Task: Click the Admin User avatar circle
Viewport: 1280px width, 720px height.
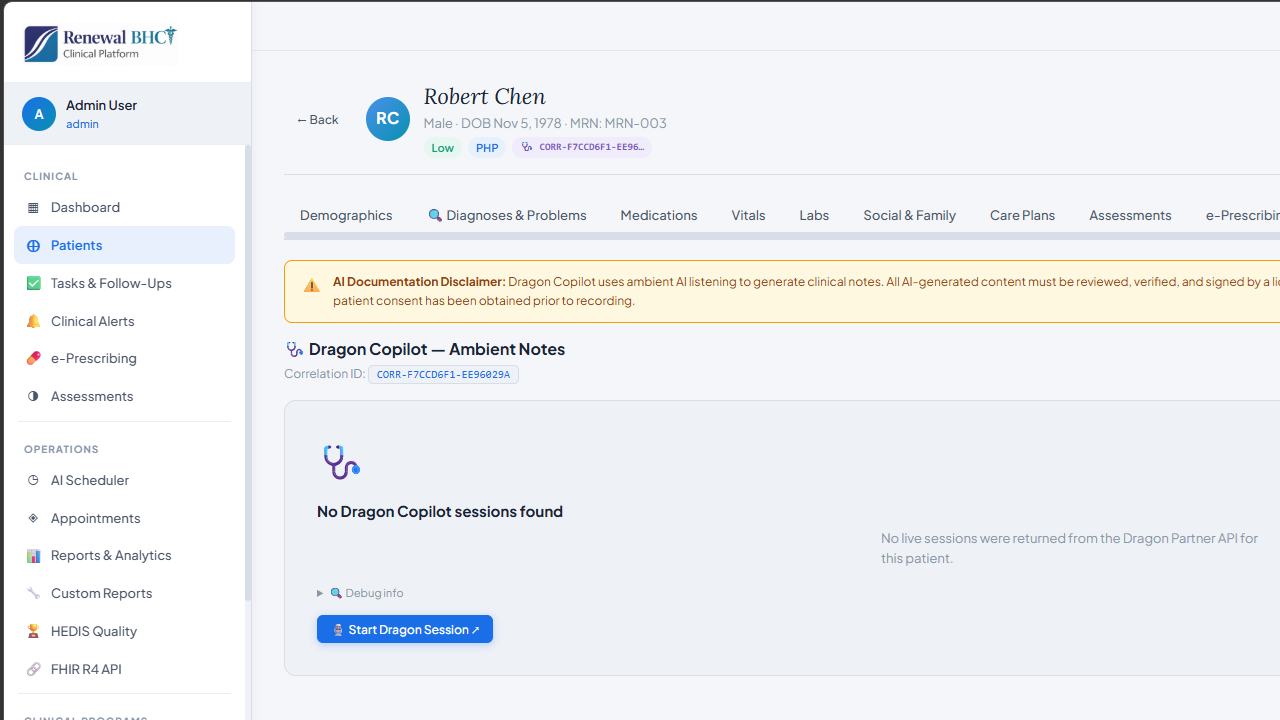Action: [x=39, y=114]
